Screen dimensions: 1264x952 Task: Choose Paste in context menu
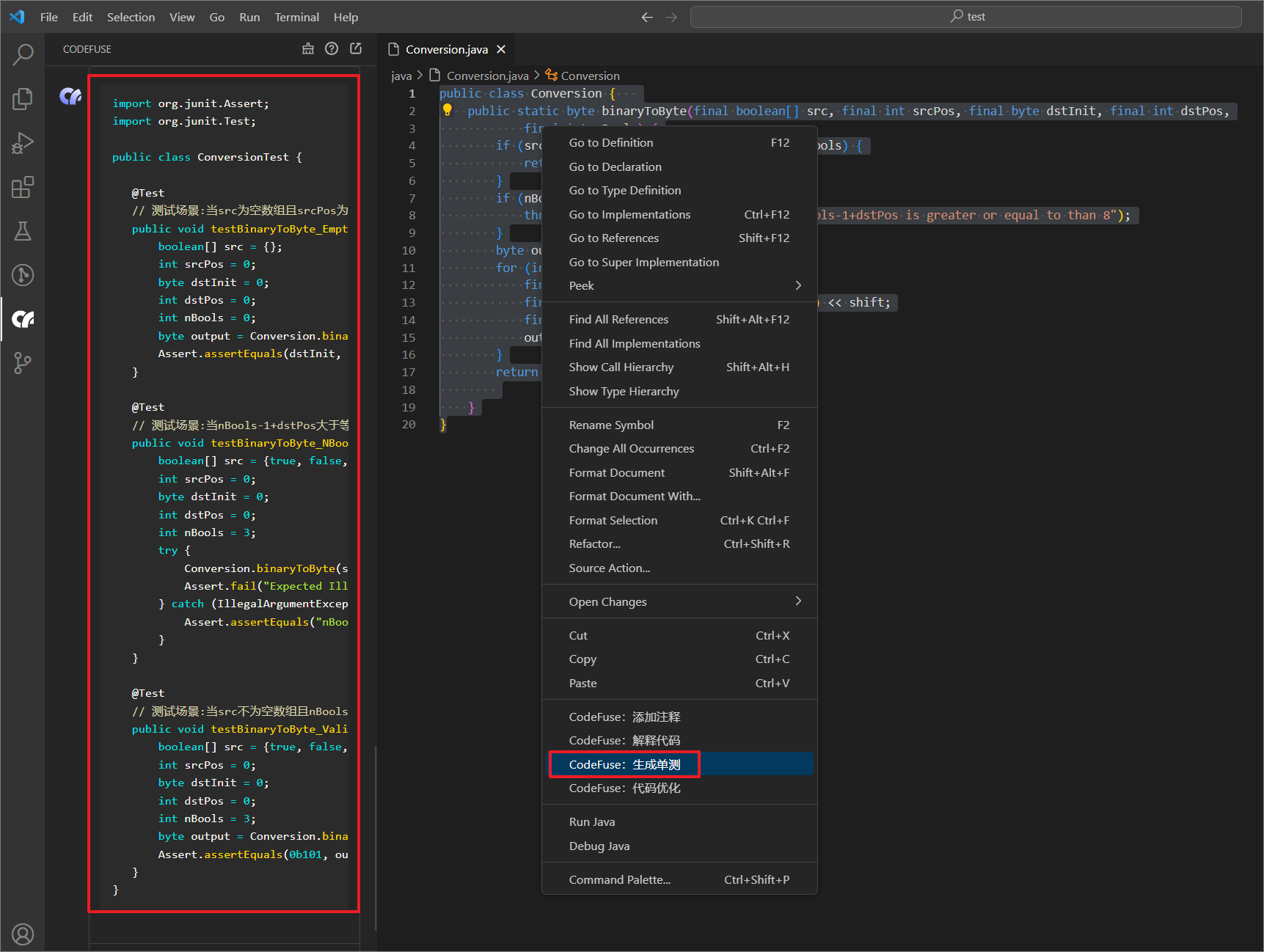point(679,683)
